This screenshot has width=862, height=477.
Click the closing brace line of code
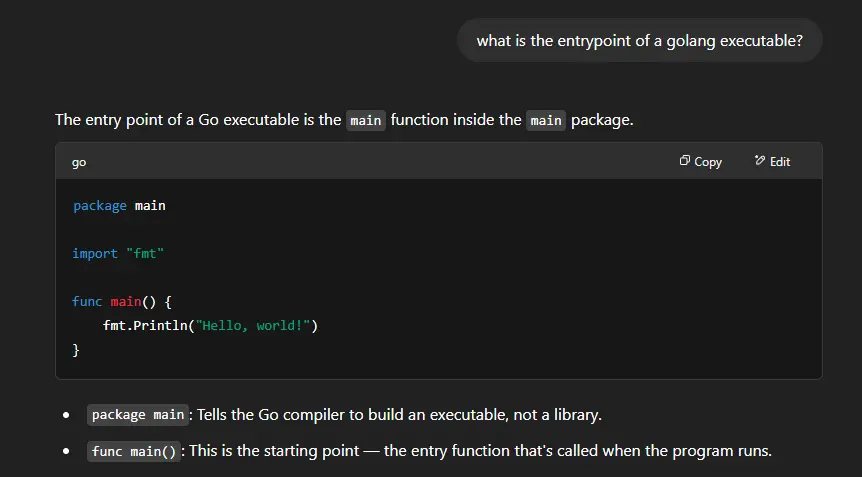tap(76, 350)
